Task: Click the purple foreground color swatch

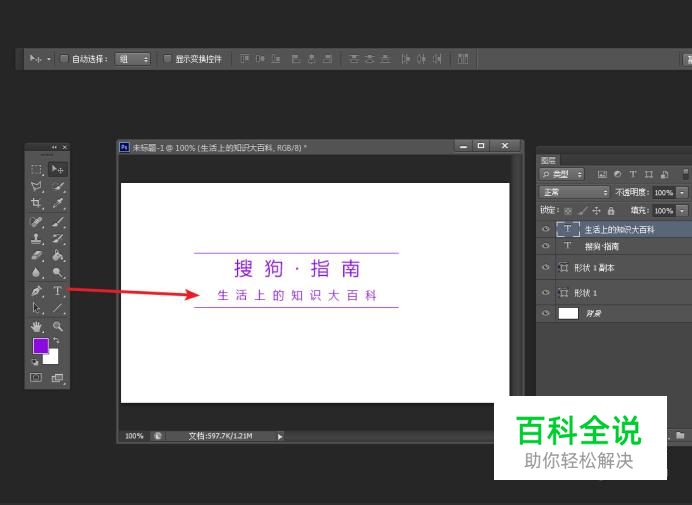Action: tap(40, 346)
